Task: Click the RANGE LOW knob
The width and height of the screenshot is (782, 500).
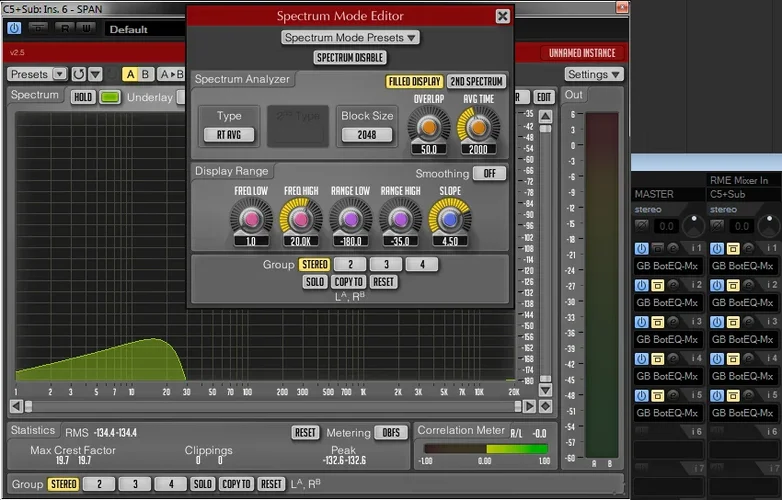Action: tap(351, 219)
